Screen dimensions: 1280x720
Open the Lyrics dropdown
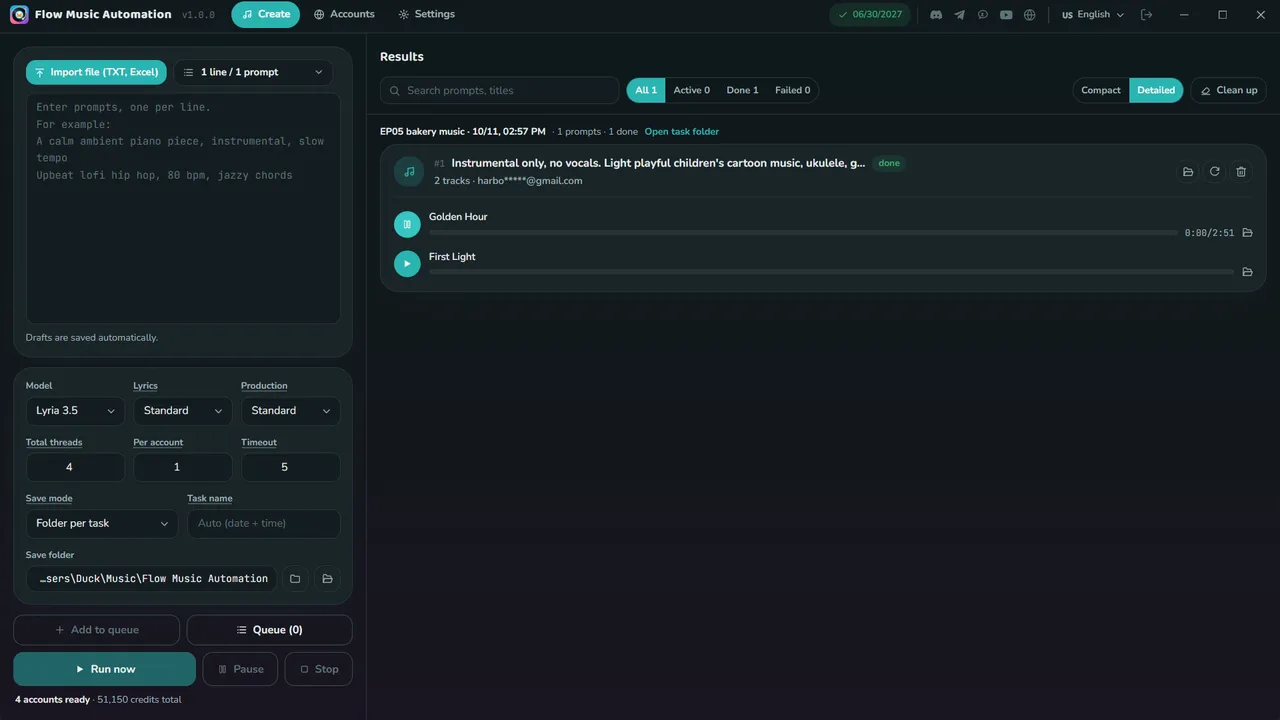click(183, 411)
